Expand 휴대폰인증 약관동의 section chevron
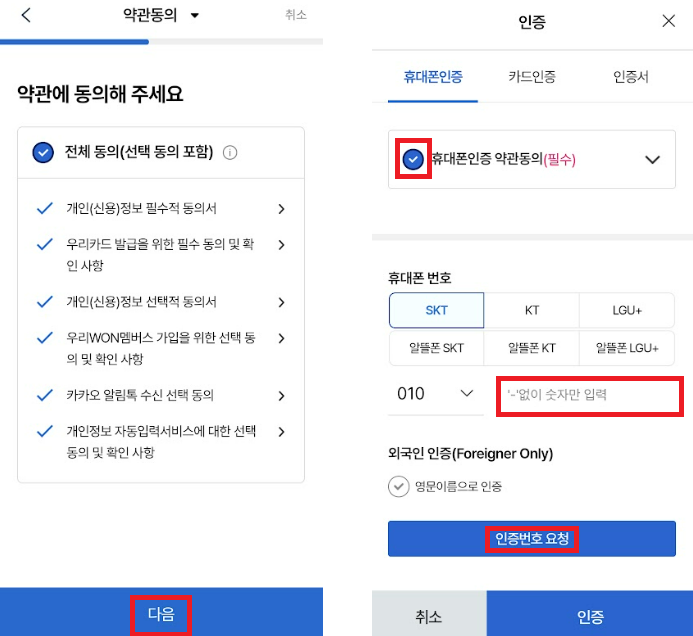This screenshot has width=693, height=636. coord(652,160)
